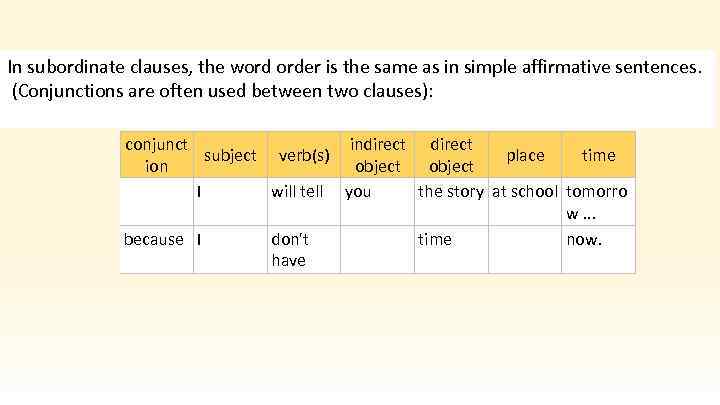Screen dimensions: 720x405
Task: Select the "now." cell in last row
Action: (584, 239)
